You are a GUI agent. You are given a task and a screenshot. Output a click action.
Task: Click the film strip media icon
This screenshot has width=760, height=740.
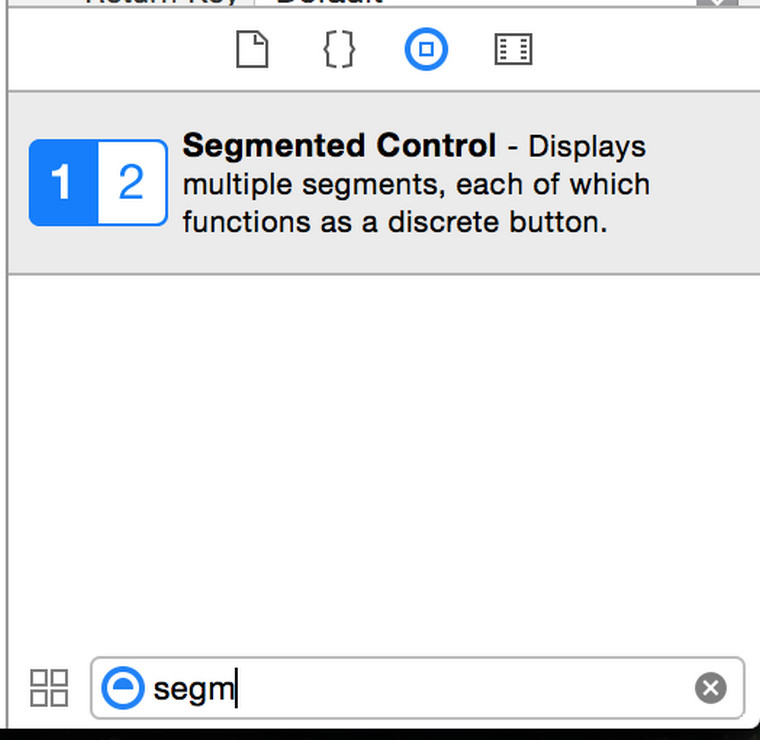pos(513,49)
